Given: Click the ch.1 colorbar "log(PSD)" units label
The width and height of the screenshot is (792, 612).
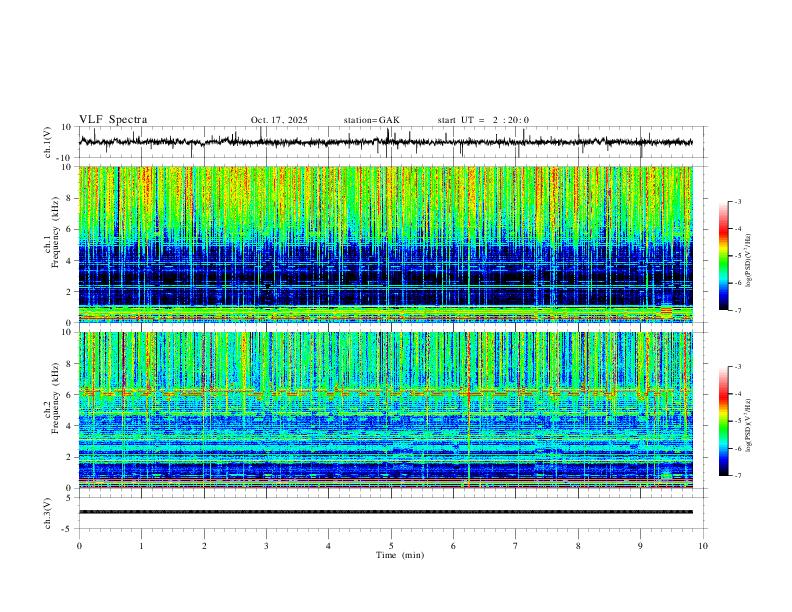Looking at the screenshot, I should 749,261.
